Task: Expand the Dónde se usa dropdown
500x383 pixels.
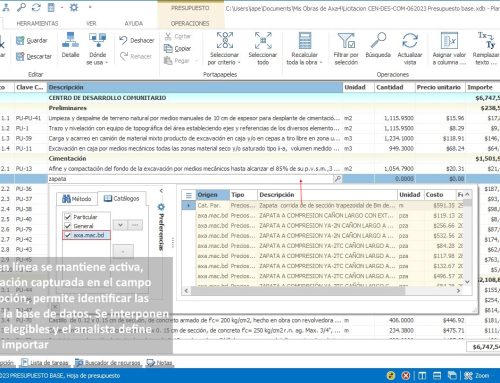Action: click(x=107, y=63)
